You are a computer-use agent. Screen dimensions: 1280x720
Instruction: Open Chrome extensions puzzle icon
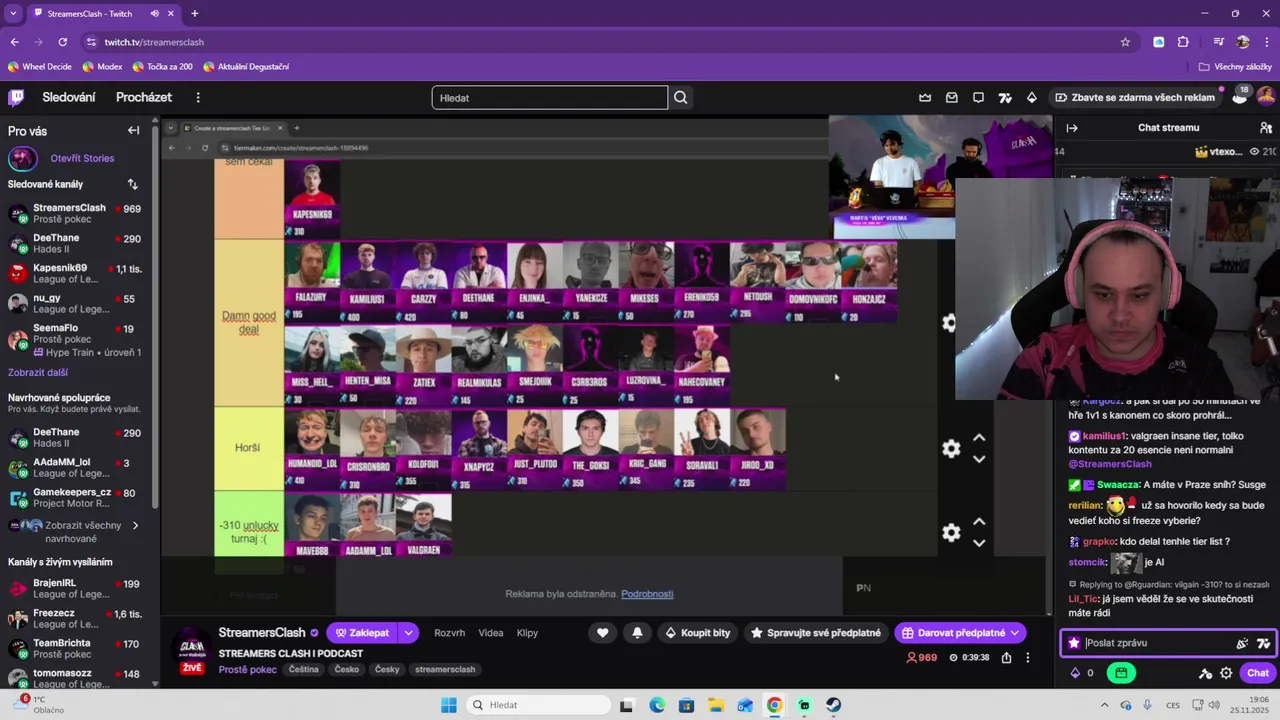click(1183, 42)
